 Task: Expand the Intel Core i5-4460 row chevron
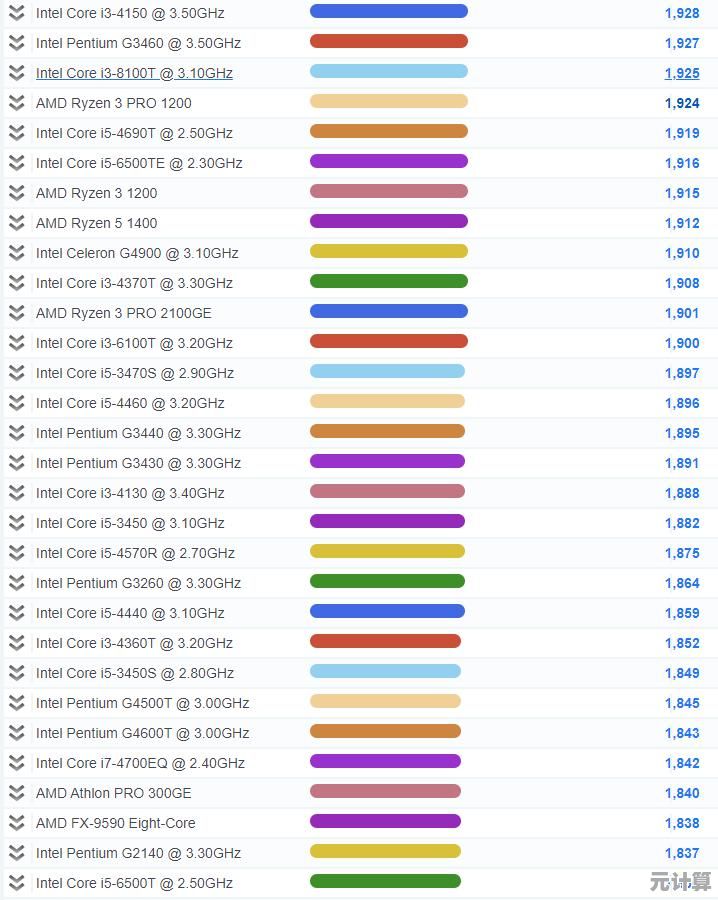click(17, 403)
